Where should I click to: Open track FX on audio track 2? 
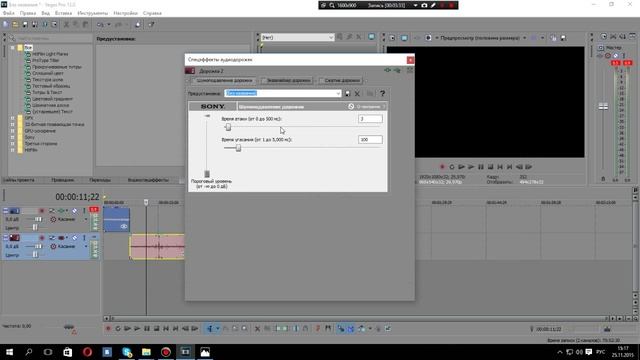click(61, 238)
